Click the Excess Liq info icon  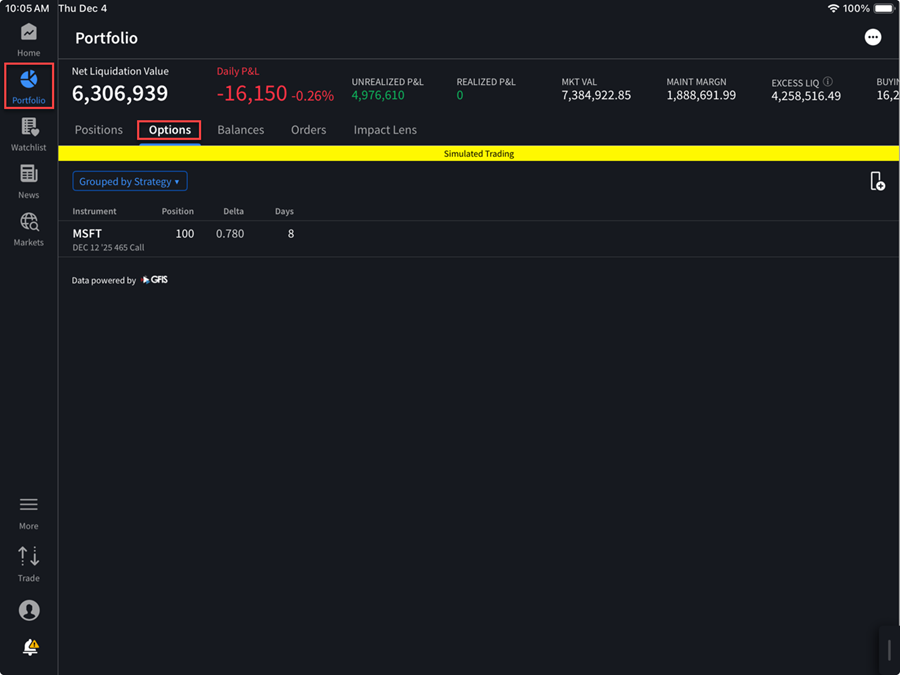point(828,82)
